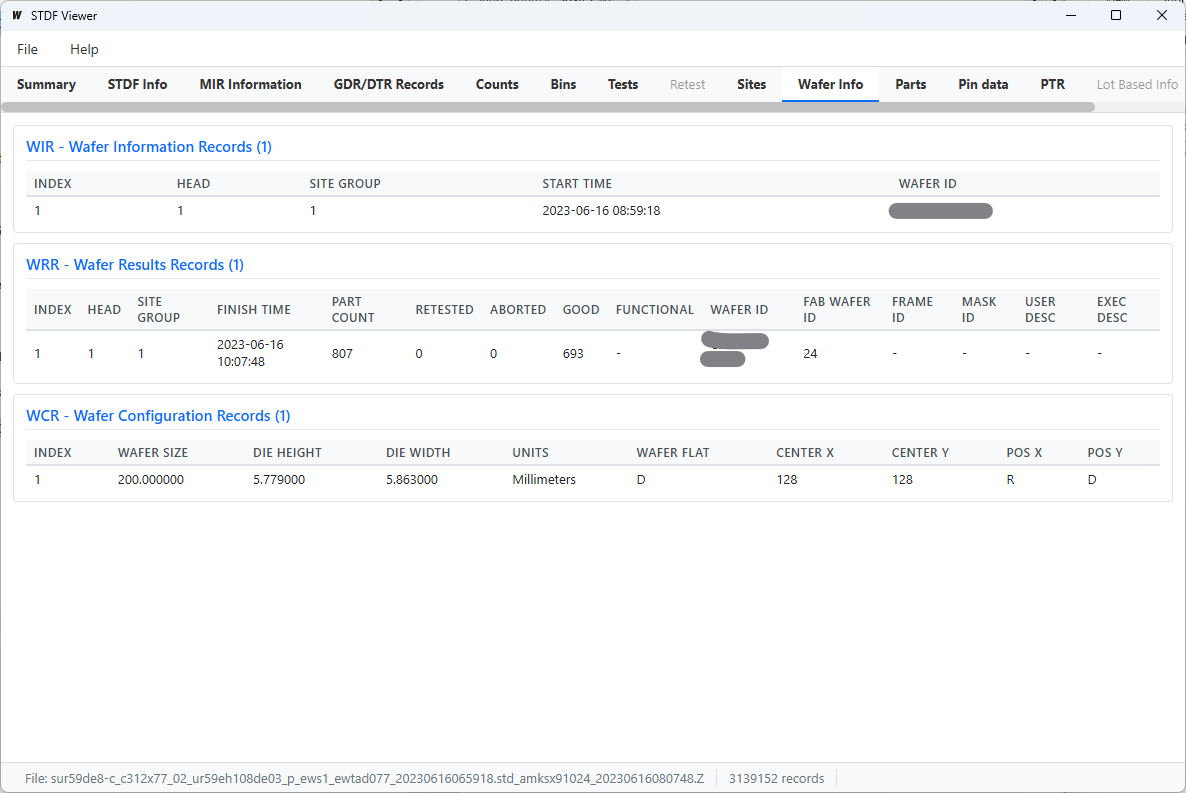This screenshot has width=1186, height=793.
Task: Open the Help menu
Action: click(x=84, y=49)
